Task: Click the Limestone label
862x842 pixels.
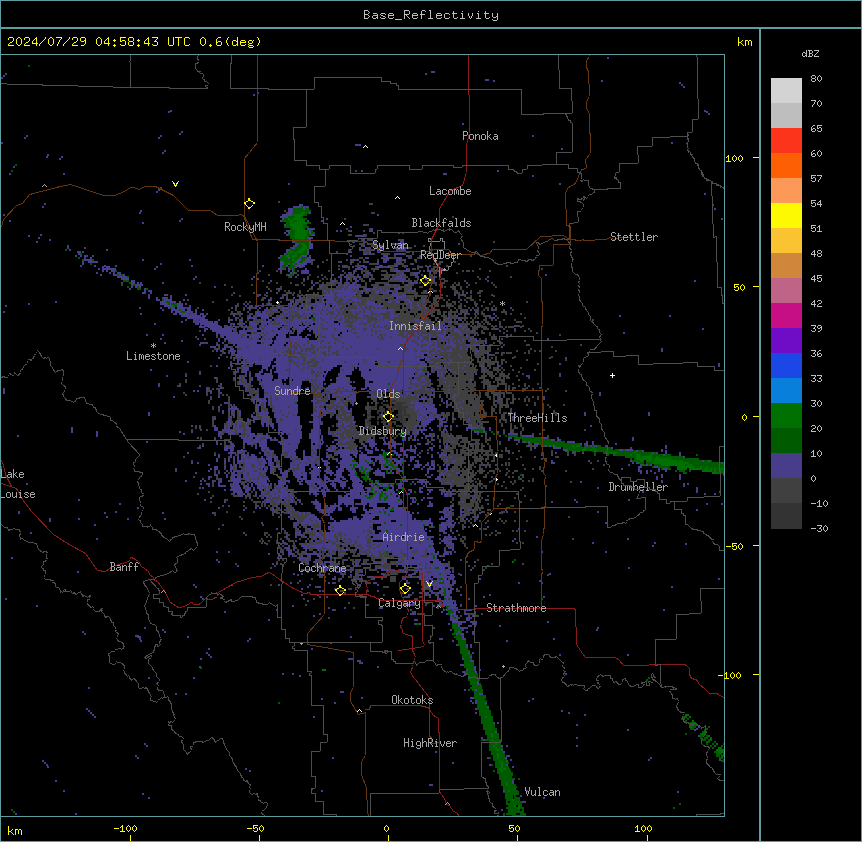Action: coord(153,356)
